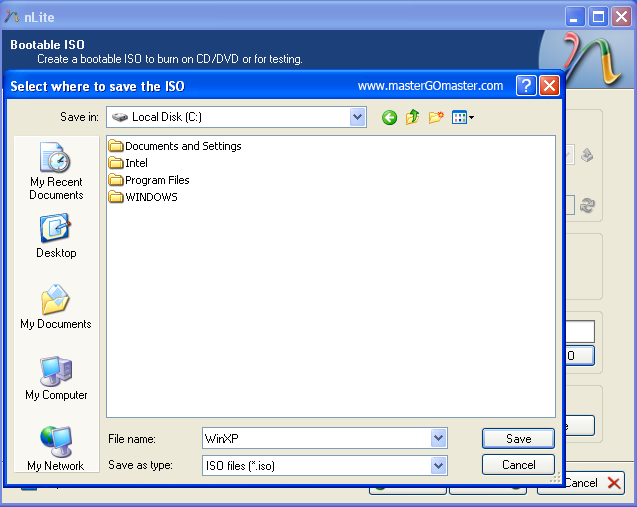Open the Views menu icon
The image size is (637, 507).
(x=463, y=118)
